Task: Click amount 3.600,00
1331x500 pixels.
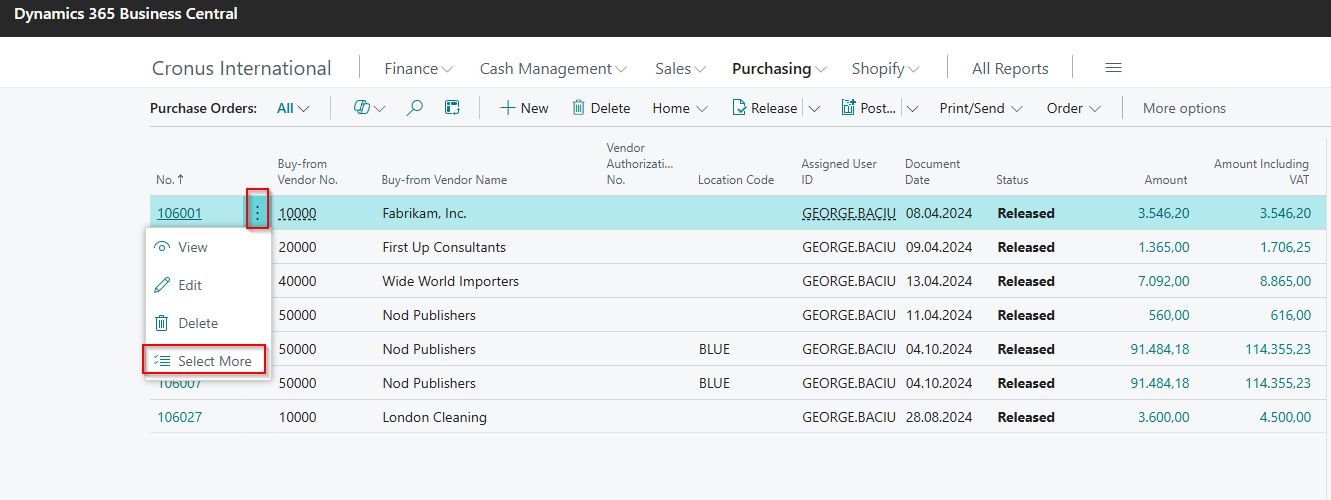Action: [x=1163, y=417]
